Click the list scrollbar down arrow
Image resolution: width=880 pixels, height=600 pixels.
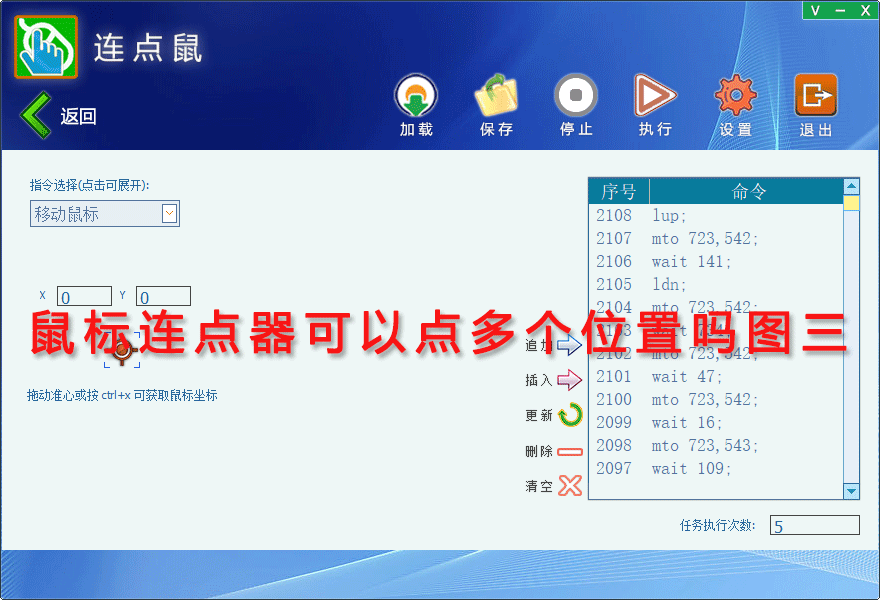851,491
